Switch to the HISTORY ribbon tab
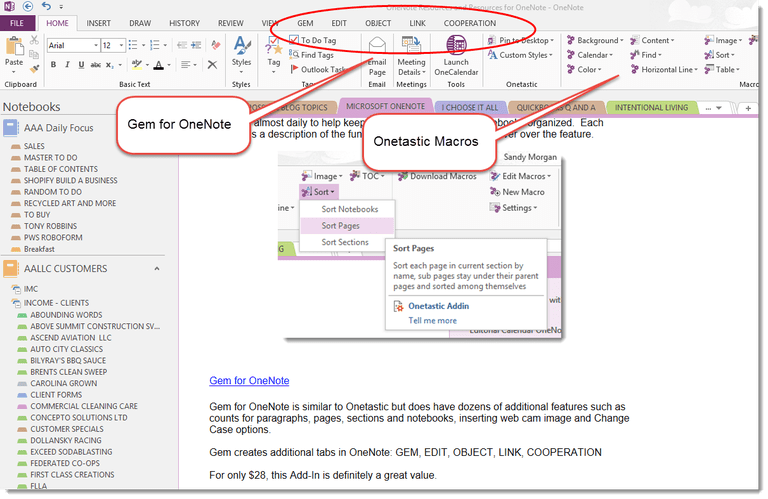This screenshot has width=768, height=499. [185, 23]
